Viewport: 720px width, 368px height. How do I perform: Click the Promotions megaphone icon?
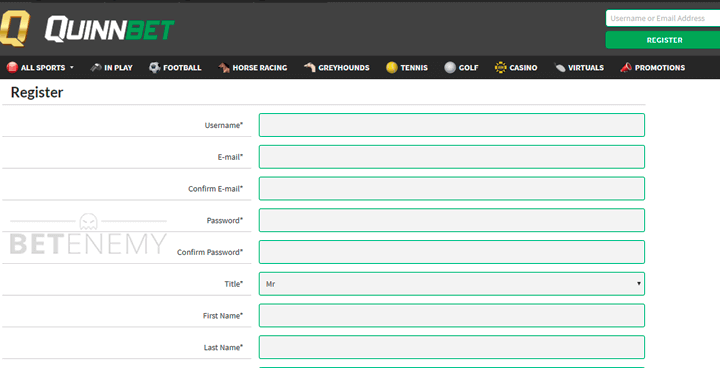pos(625,68)
